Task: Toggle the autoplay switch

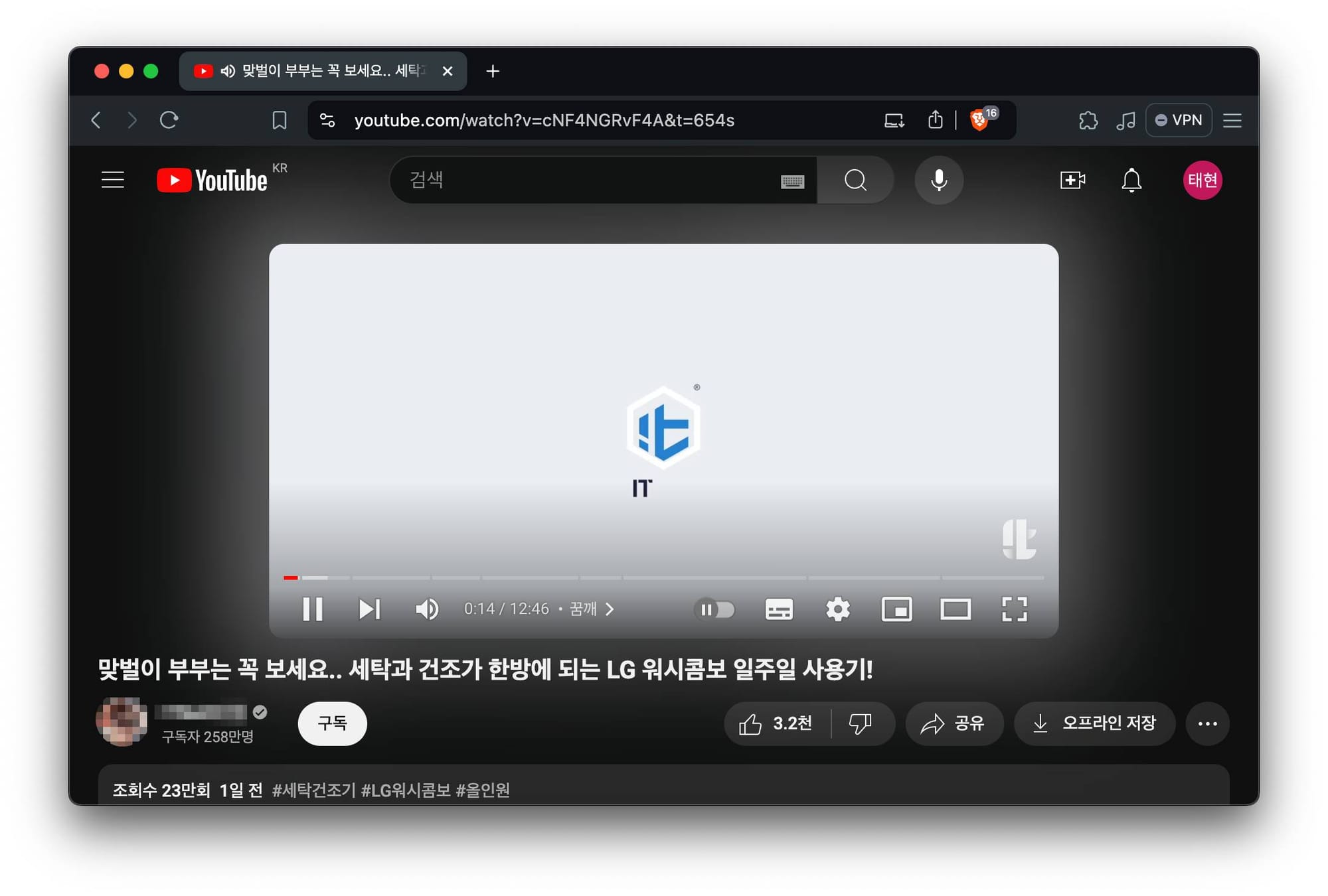Action: click(714, 609)
